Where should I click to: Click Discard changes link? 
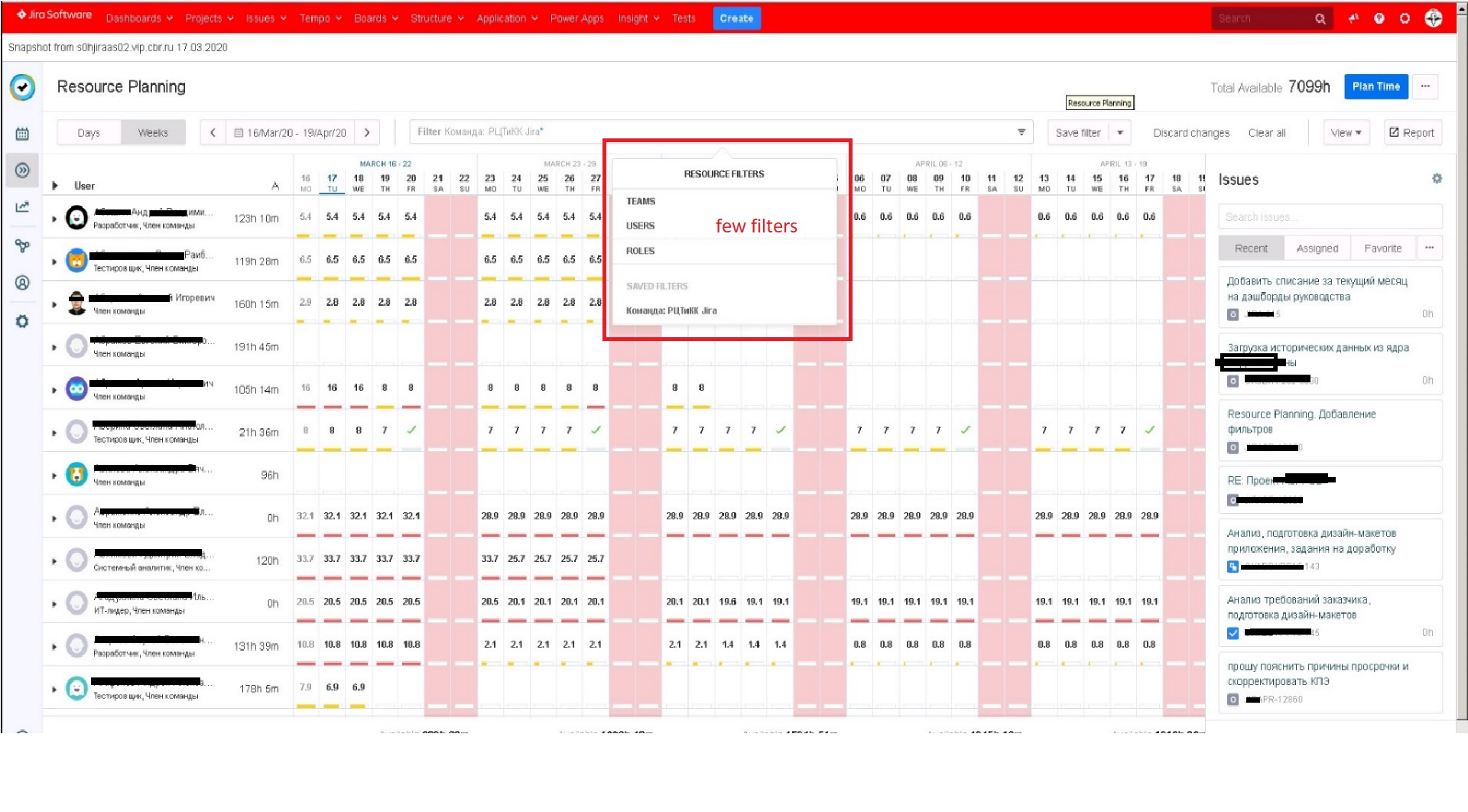pos(1190,133)
